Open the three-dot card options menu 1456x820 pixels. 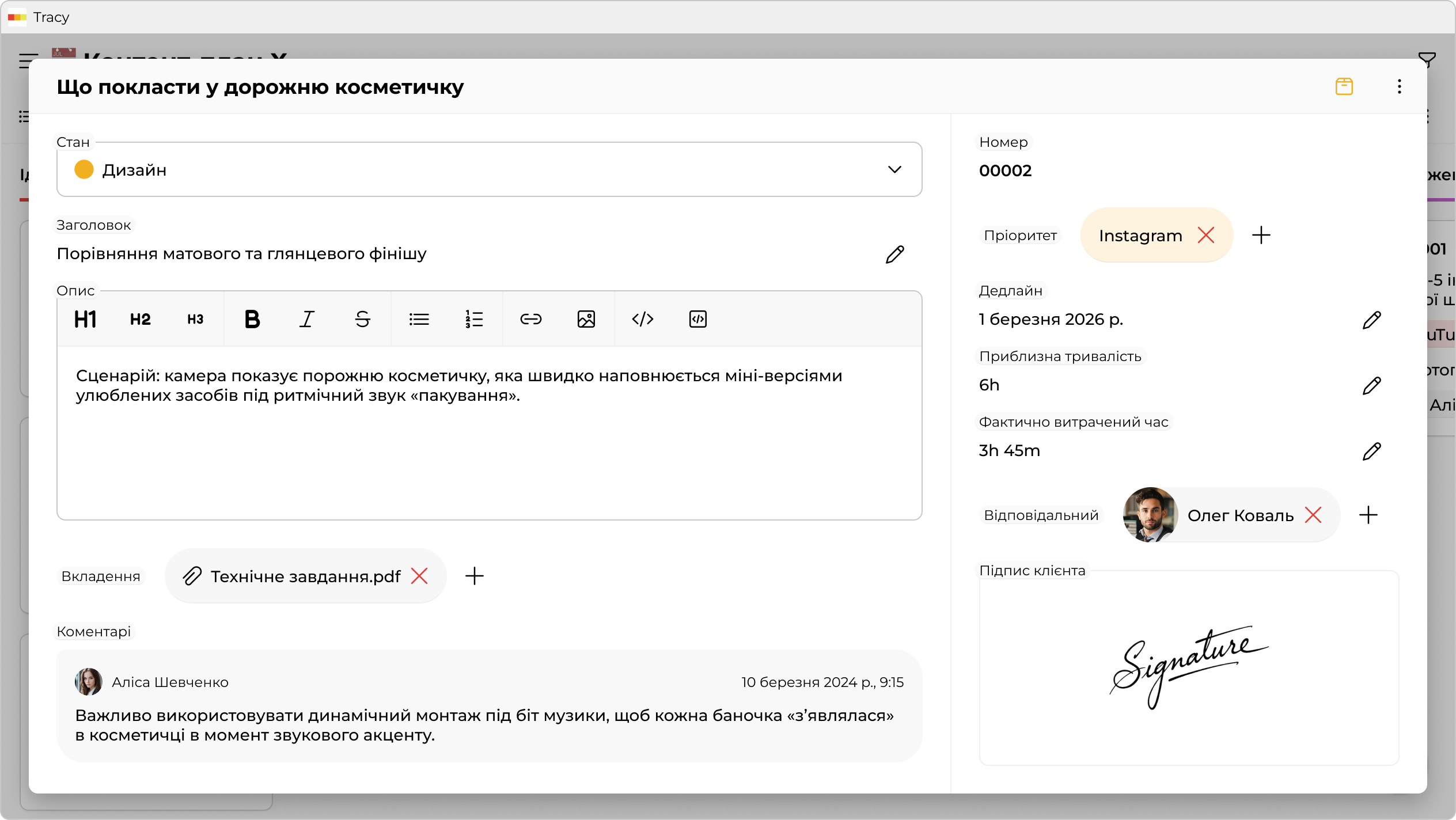coord(1399,87)
